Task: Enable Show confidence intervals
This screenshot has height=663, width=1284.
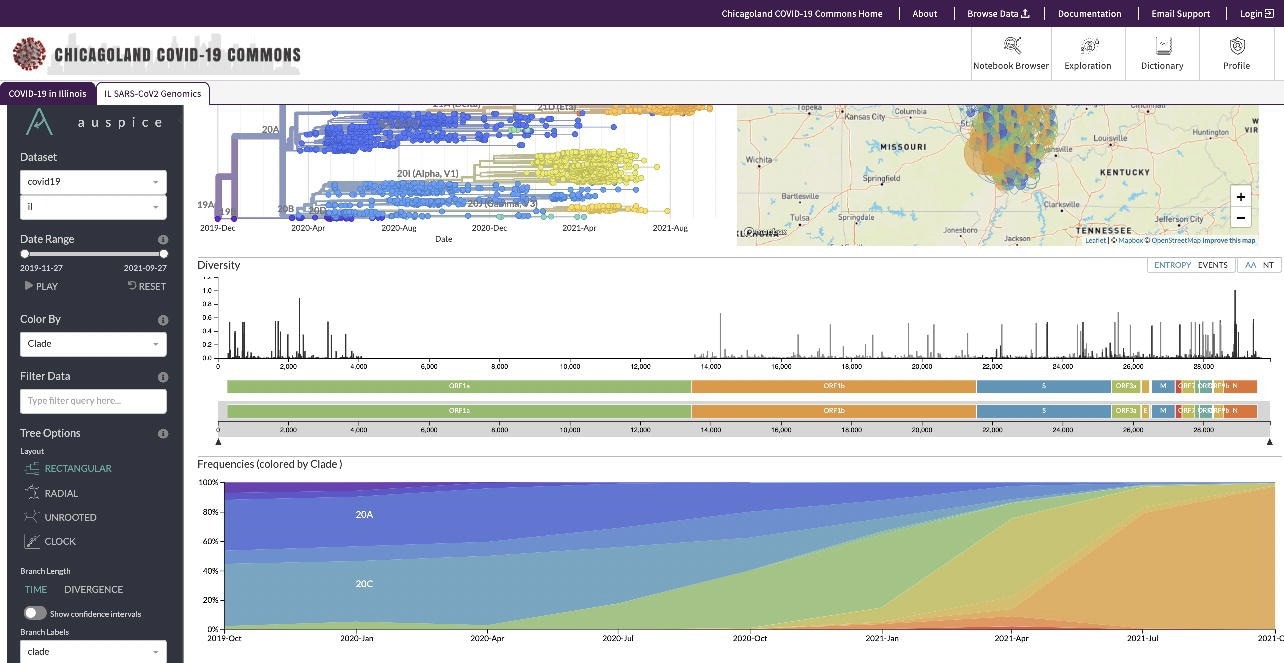Action: pyautogui.click(x=31, y=613)
